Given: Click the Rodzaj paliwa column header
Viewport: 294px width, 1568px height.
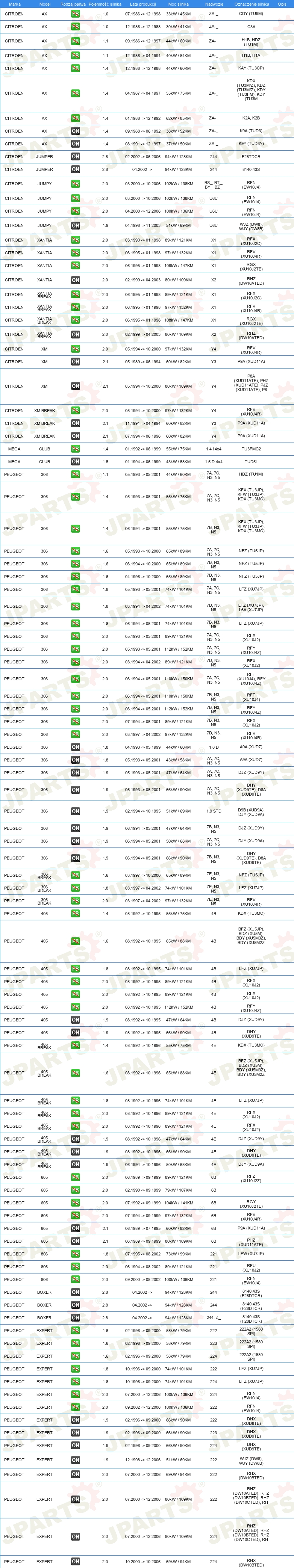Looking at the screenshot, I should click(73, 4).
